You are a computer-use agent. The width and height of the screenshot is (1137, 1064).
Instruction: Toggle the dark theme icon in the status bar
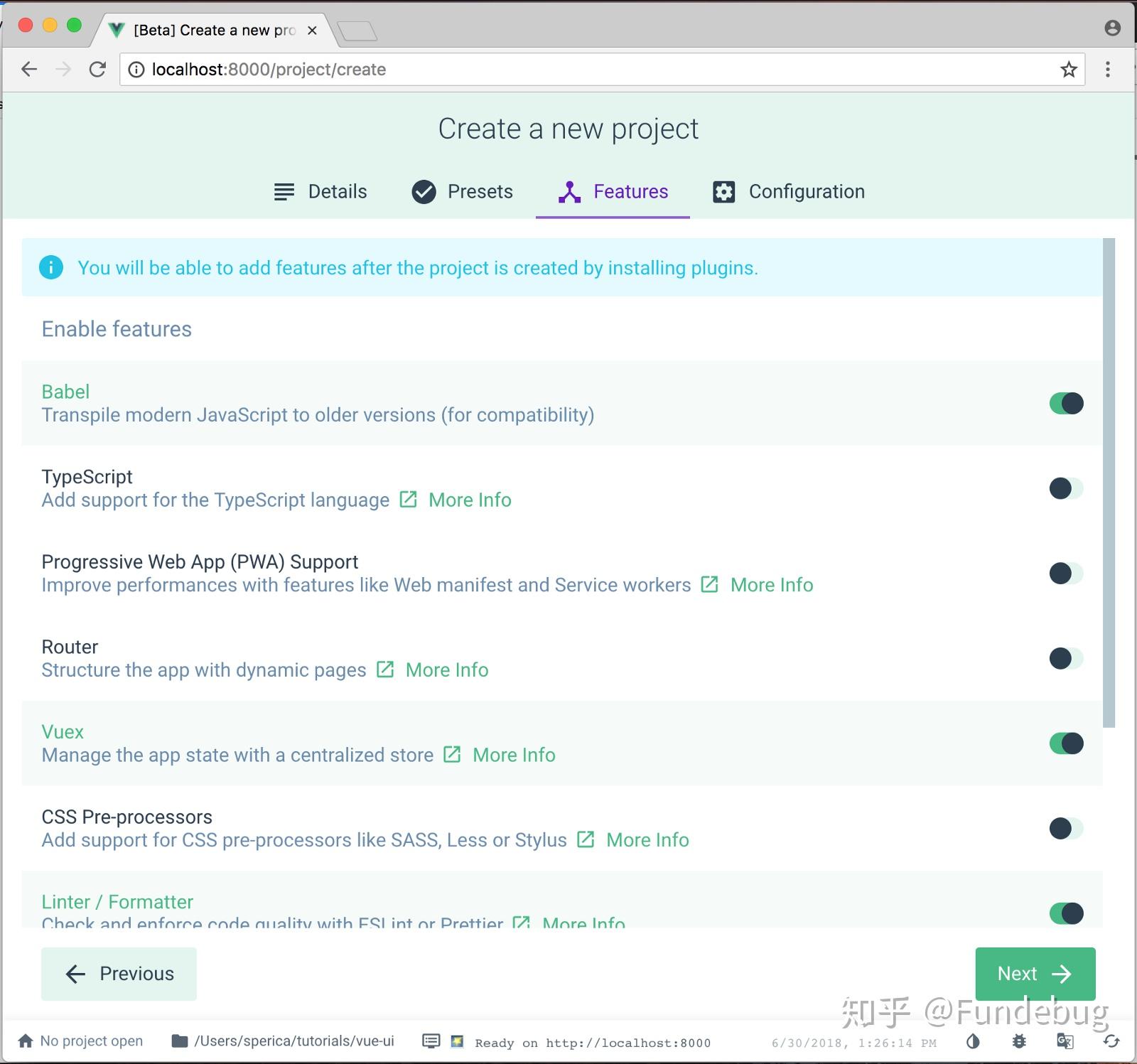pos(973,1042)
